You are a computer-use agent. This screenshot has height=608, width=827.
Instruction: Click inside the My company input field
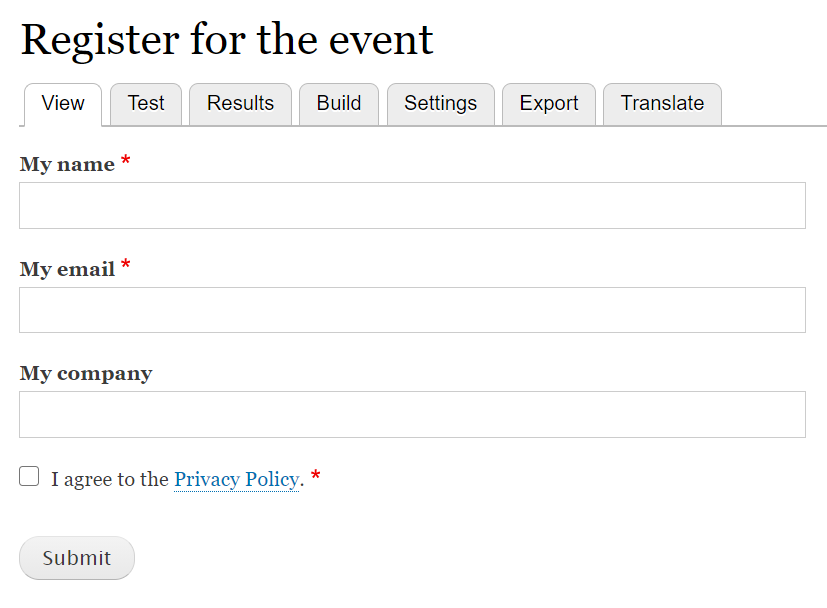(x=412, y=414)
